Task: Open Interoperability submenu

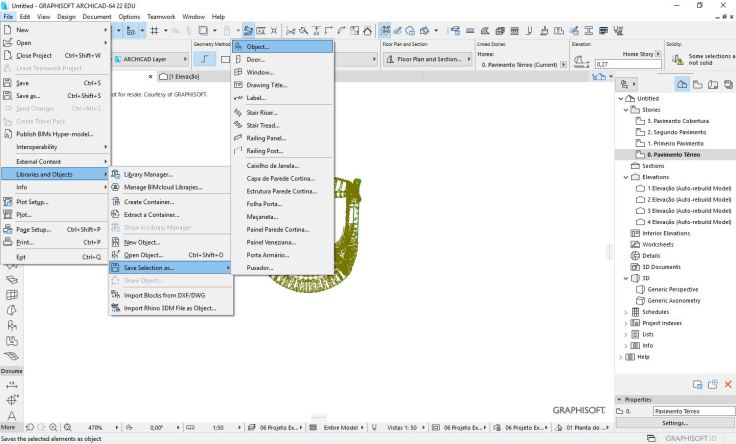Action: click(x=55, y=146)
